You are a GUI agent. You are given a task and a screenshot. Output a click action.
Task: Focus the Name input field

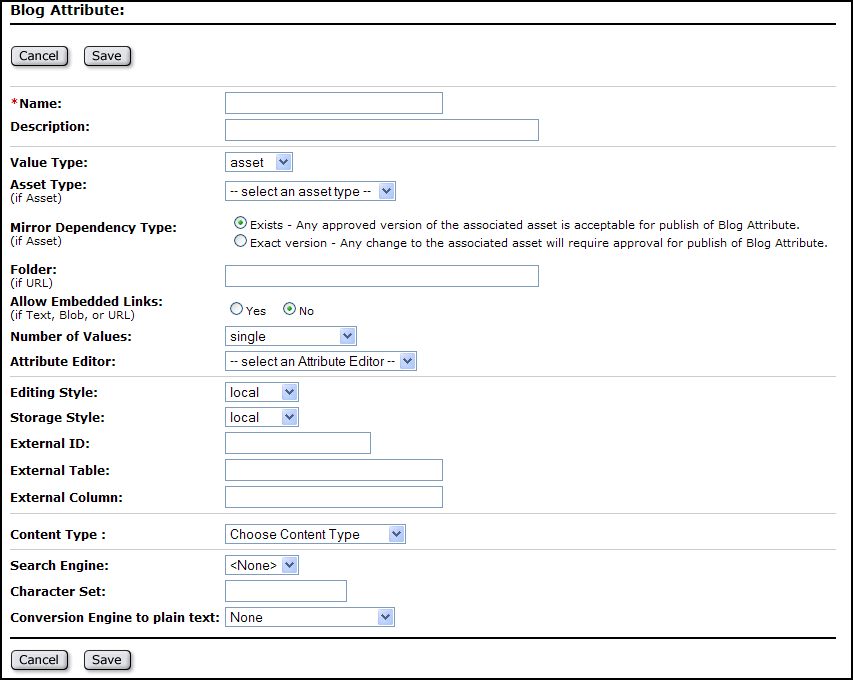[333, 103]
